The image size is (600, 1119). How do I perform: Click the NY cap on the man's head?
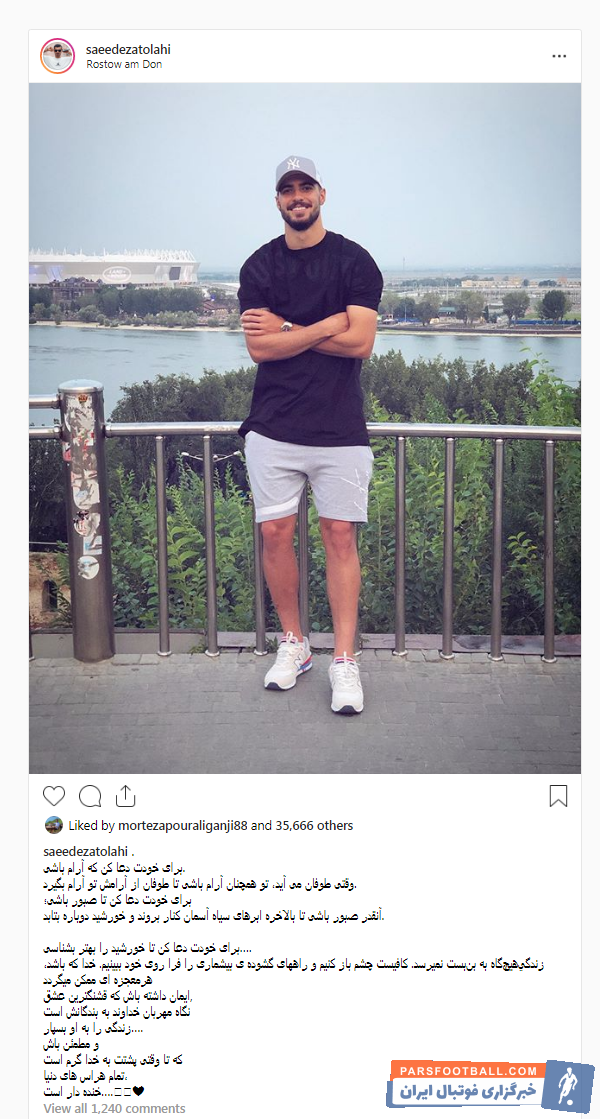coord(297,171)
